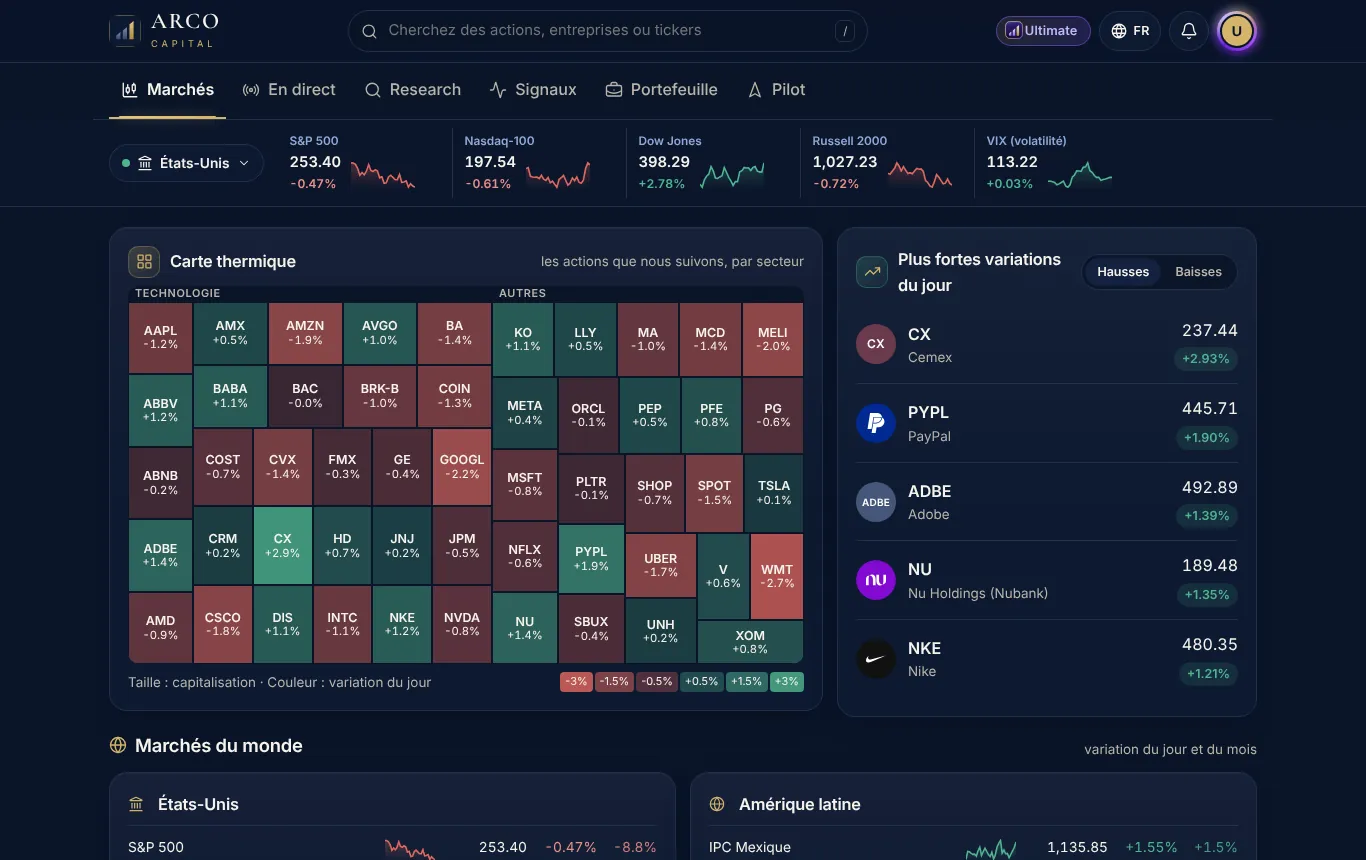
Task: Click the +3% legend swatch
Action: (787, 682)
